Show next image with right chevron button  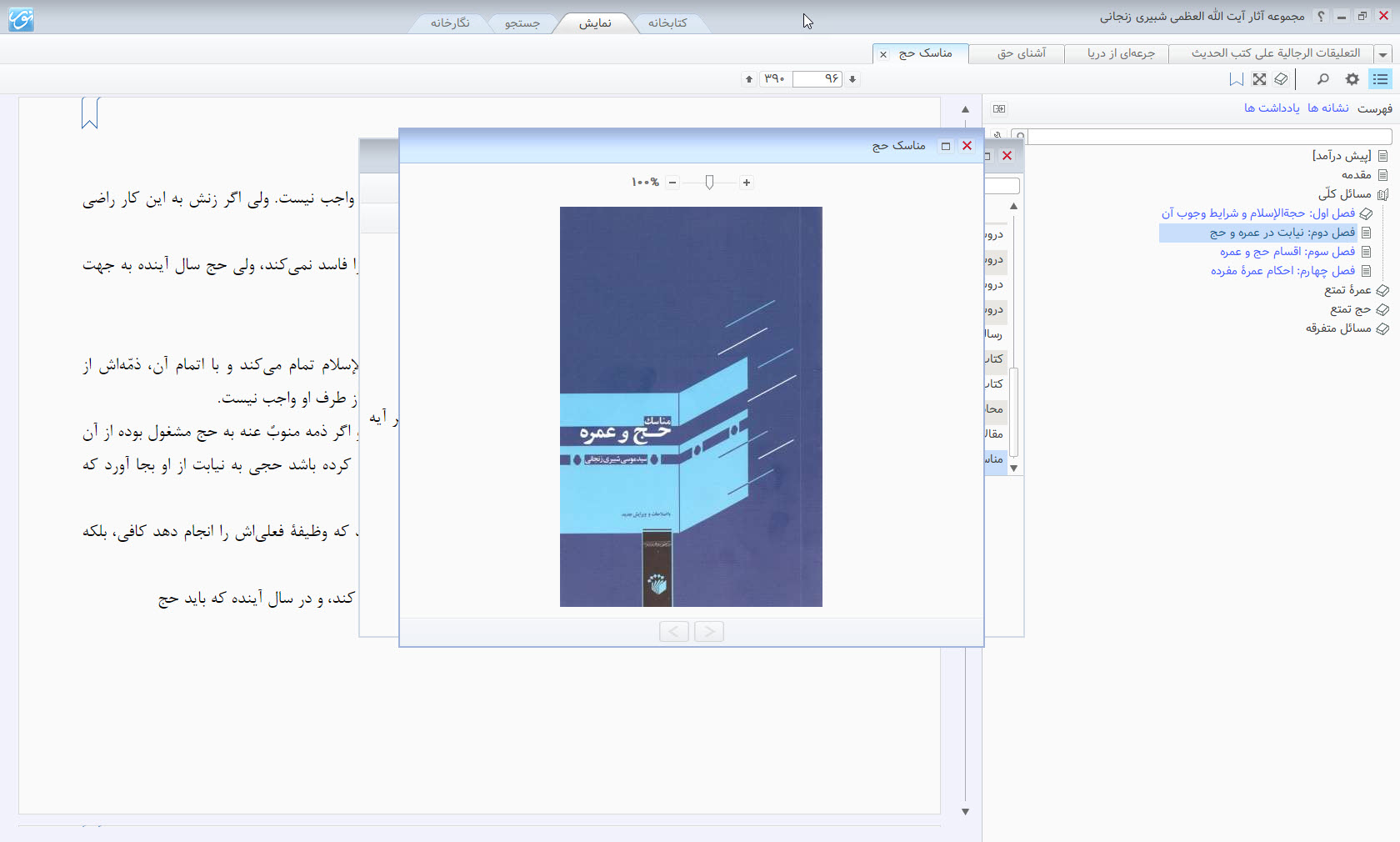click(709, 632)
